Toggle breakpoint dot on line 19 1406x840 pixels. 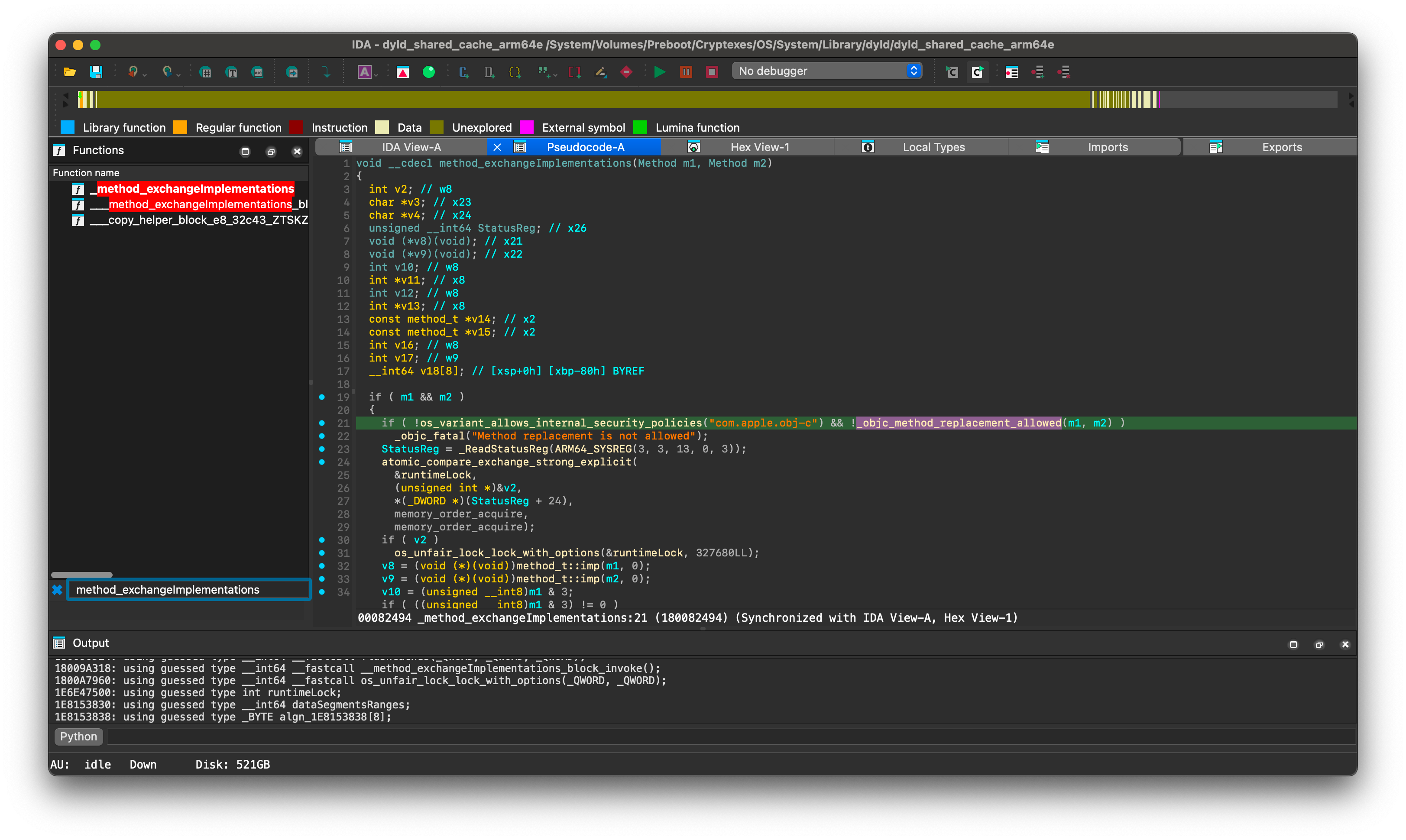click(x=322, y=397)
